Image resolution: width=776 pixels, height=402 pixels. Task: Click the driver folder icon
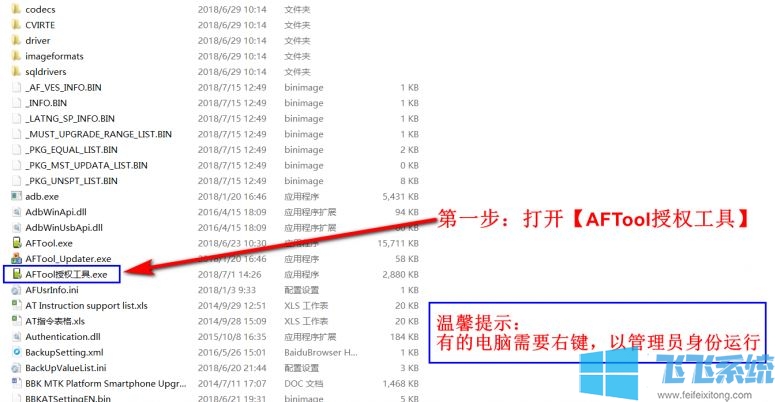[16, 40]
